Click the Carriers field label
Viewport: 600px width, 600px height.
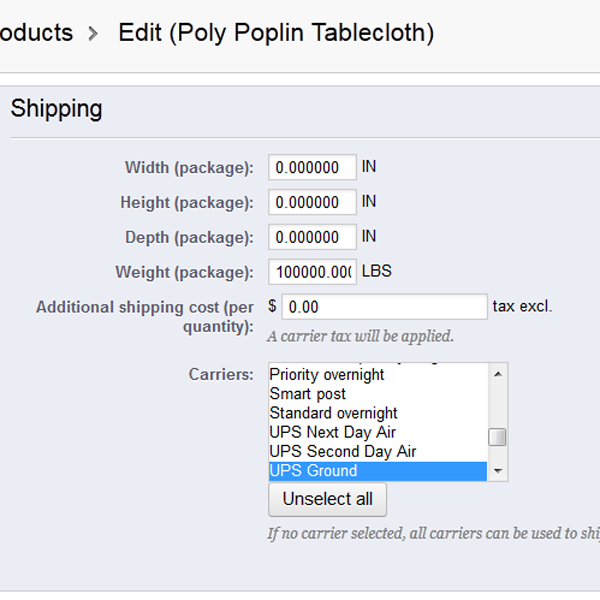(221, 374)
